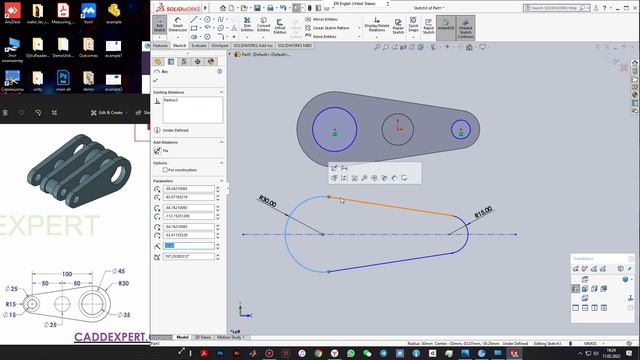
Task: Open Display/Delete Relations tool
Action: (377, 24)
